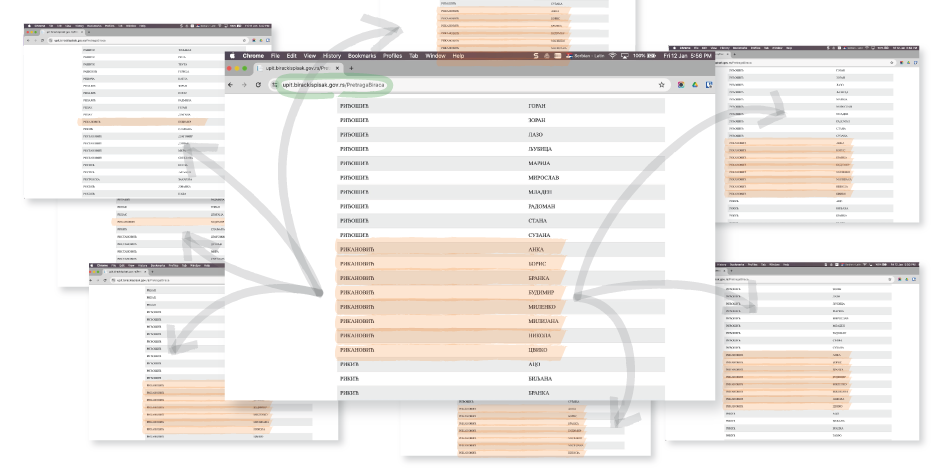Open the View menu
Viewport: 940px width, 469px height.
click(309, 56)
